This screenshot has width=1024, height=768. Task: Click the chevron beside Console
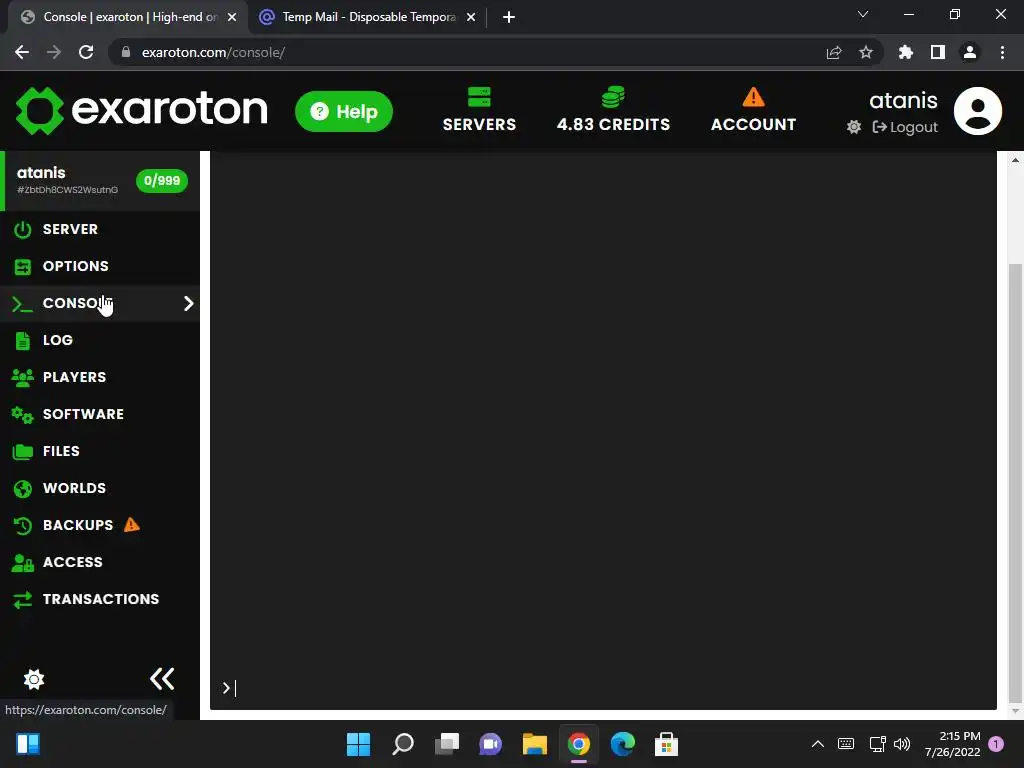(189, 303)
